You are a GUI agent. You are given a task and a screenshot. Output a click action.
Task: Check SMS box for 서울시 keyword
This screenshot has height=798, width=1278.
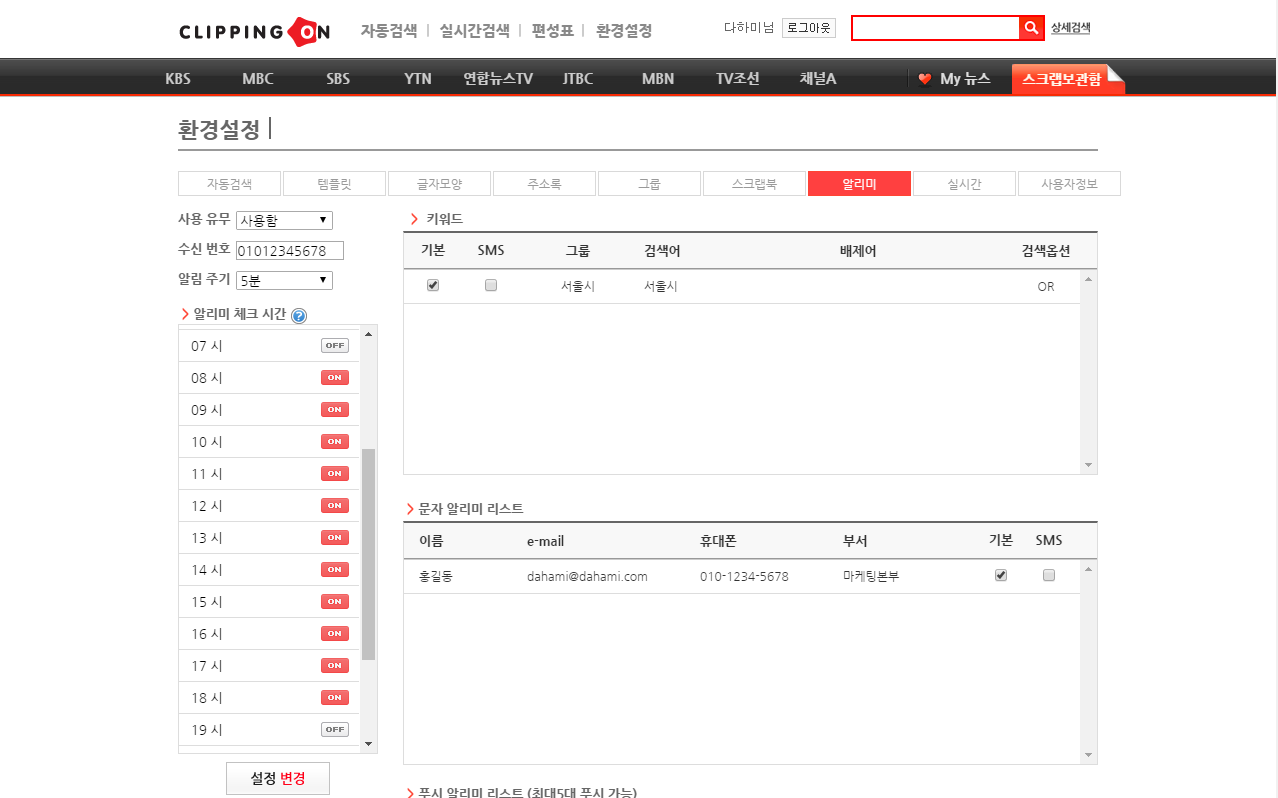point(491,285)
